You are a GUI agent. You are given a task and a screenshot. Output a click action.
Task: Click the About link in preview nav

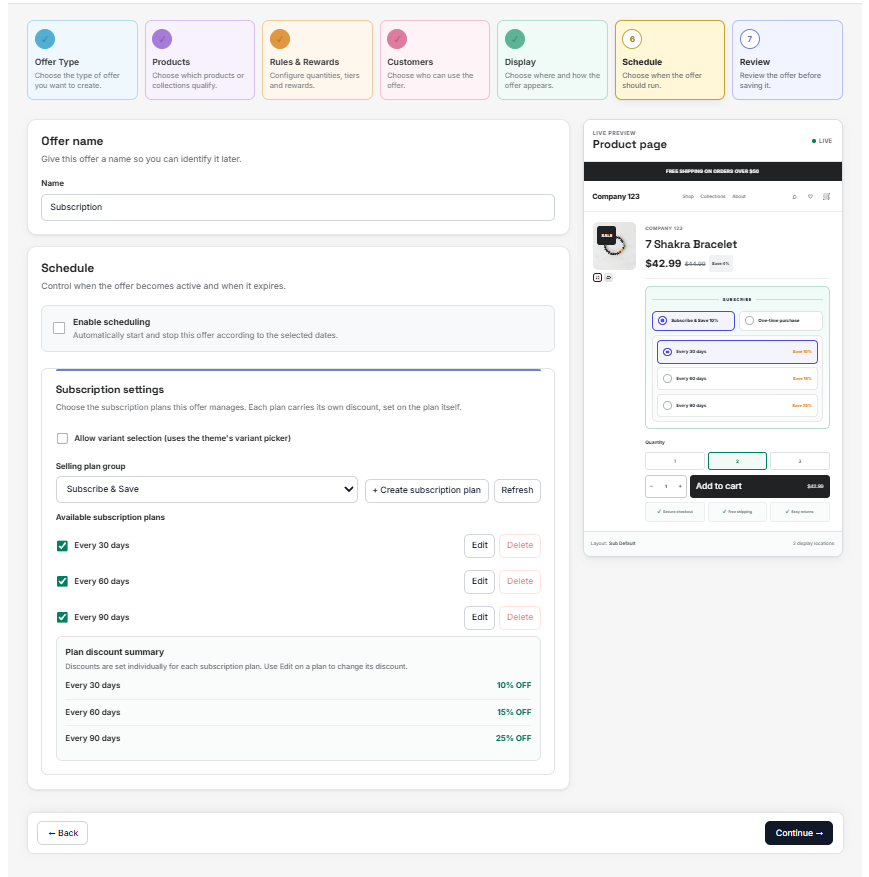pos(739,197)
